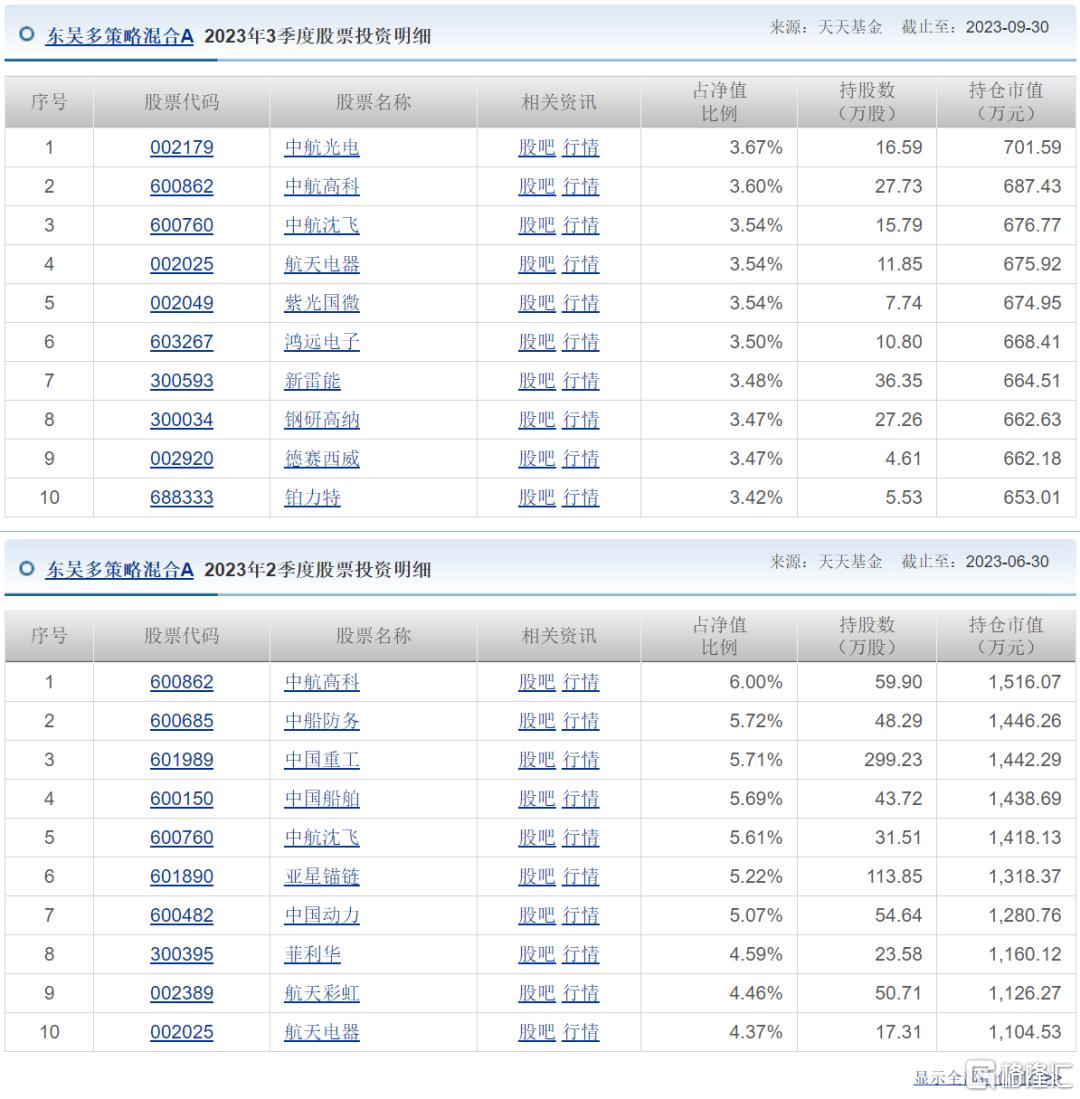Viewport: 1080px width, 1099px height.
Task: Open 中航高科 name link in Q3 table
Action: [322, 186]
